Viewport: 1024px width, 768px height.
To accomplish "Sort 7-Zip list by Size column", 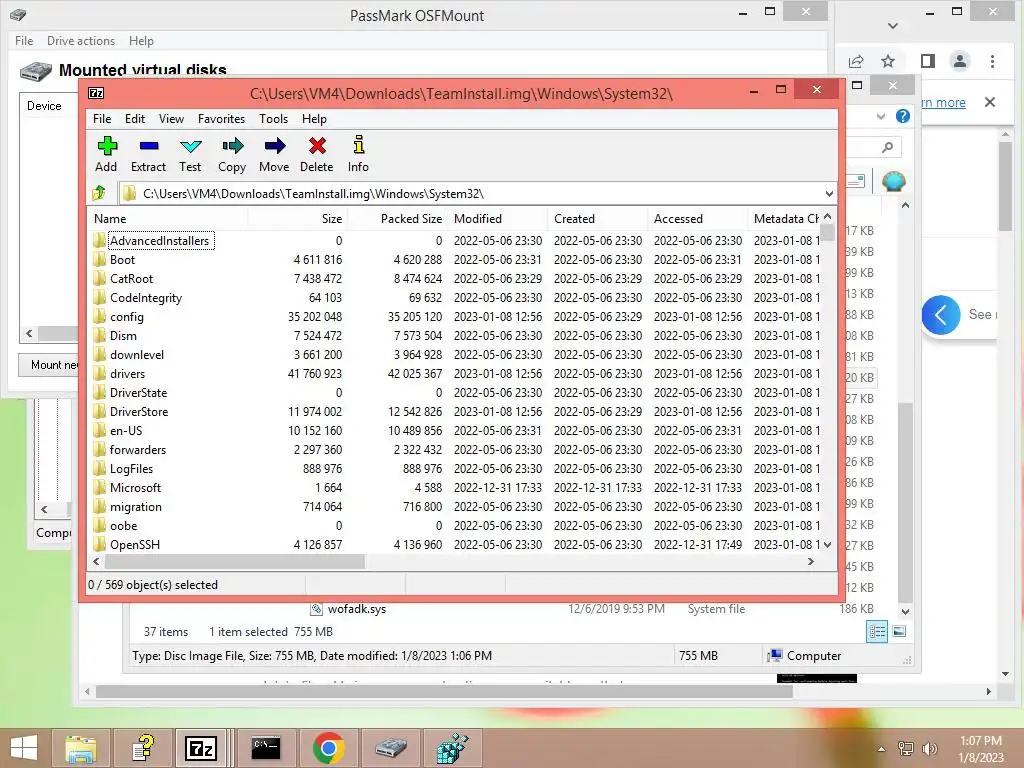I will (x=297, y=219).
